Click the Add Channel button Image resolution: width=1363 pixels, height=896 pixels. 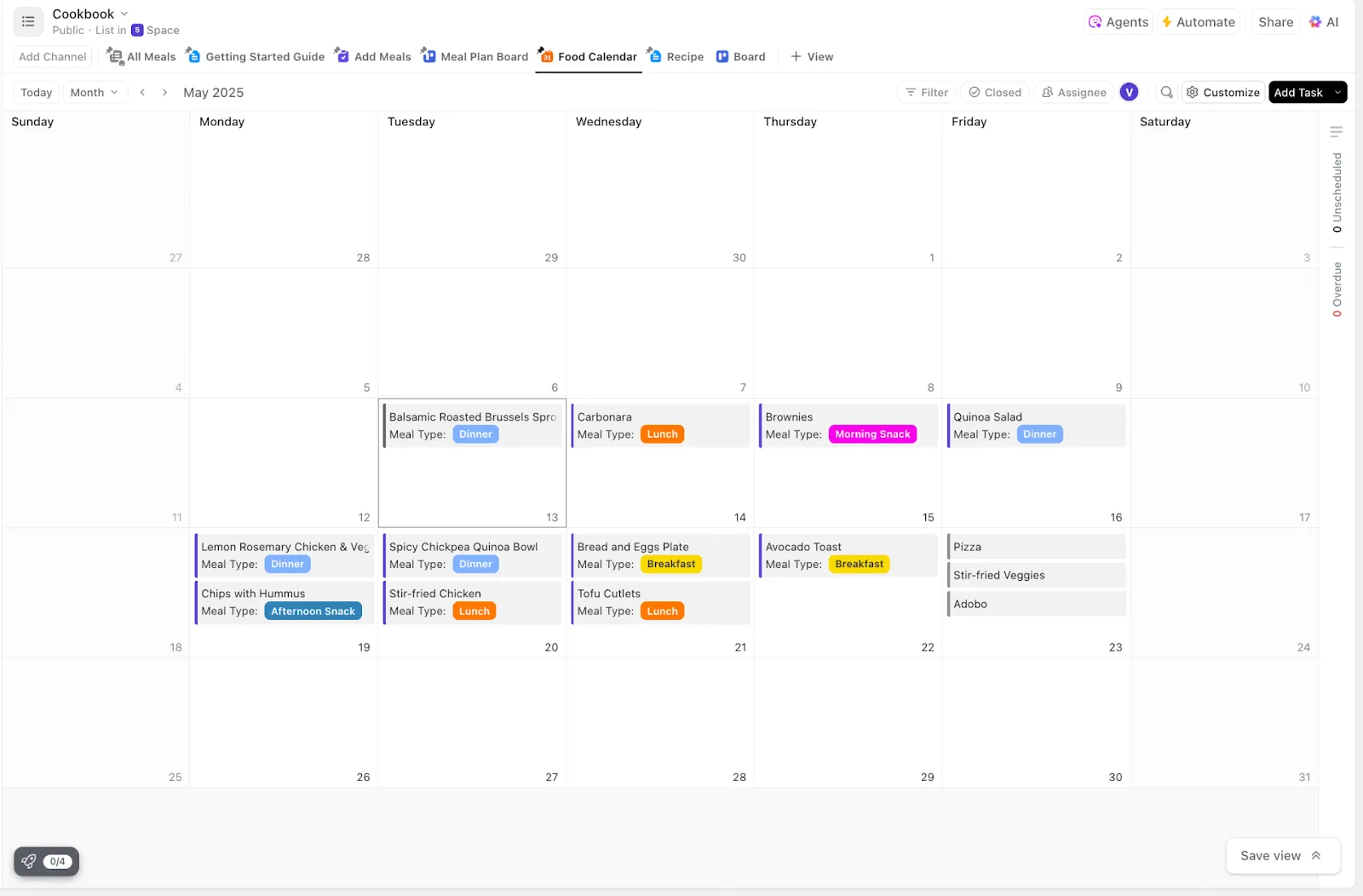point(53,56)
